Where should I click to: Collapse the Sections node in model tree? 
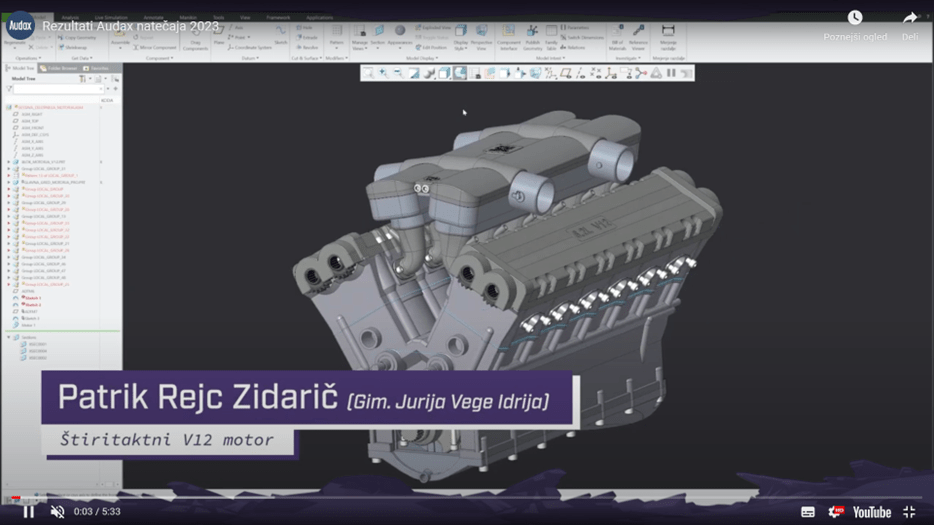pos(9,337)
